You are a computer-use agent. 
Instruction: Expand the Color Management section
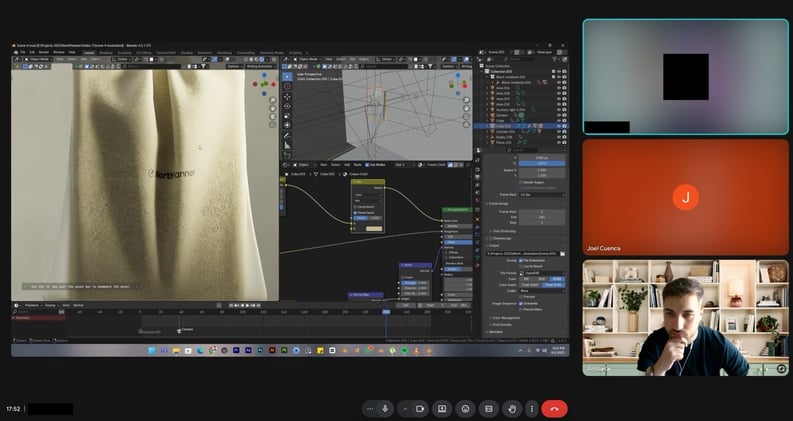pos(508,318)
